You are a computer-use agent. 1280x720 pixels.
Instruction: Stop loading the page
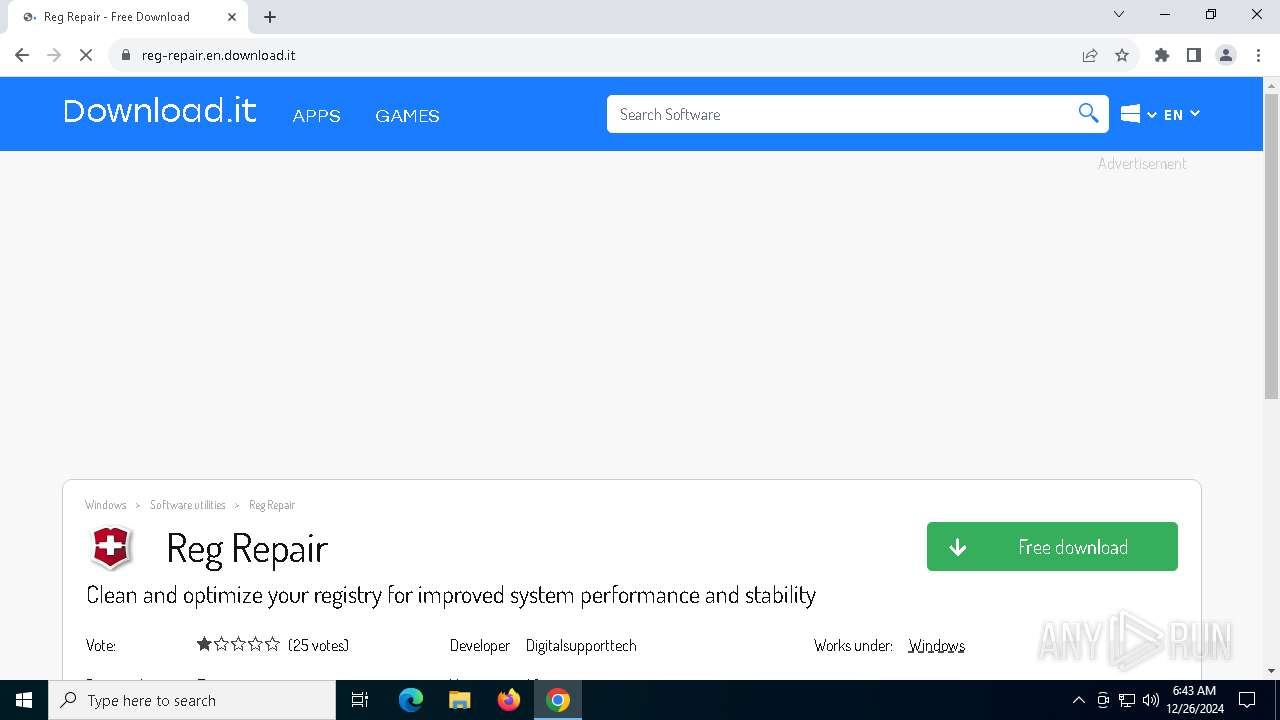(x=86, y=55)
